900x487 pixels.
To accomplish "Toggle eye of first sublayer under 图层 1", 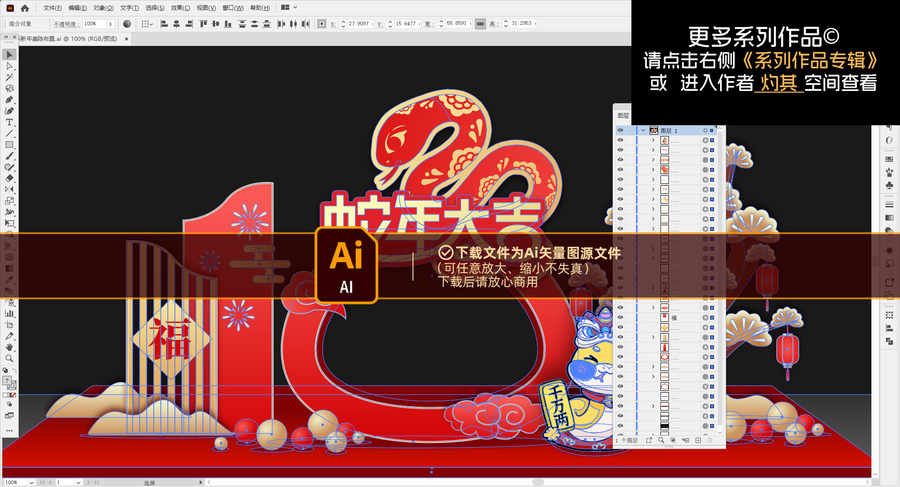I will [620, 140].
